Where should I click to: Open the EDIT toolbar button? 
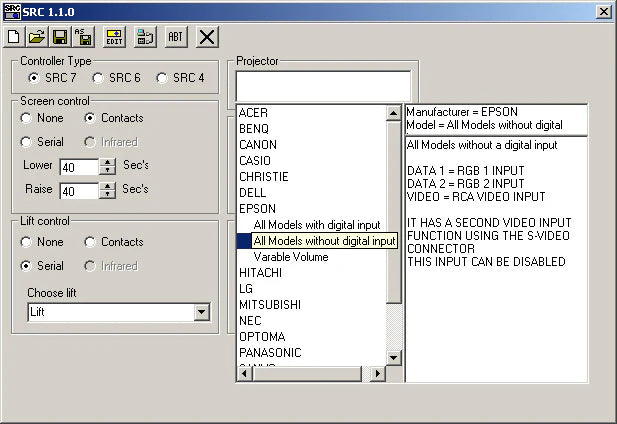[x=114, y=37]
